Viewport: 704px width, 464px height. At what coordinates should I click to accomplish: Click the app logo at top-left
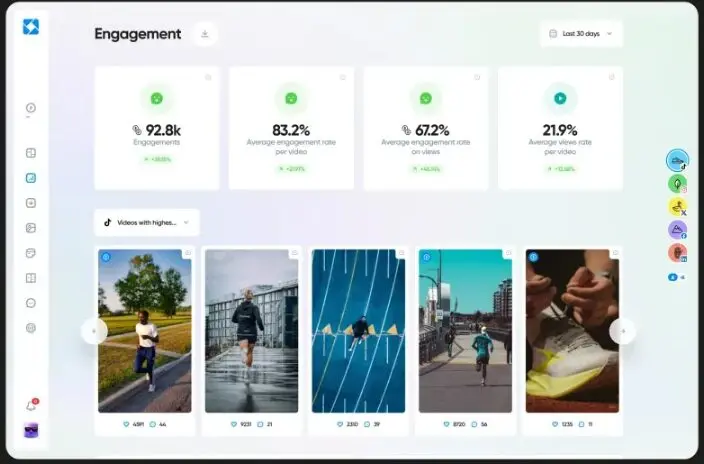pos(31,27)
